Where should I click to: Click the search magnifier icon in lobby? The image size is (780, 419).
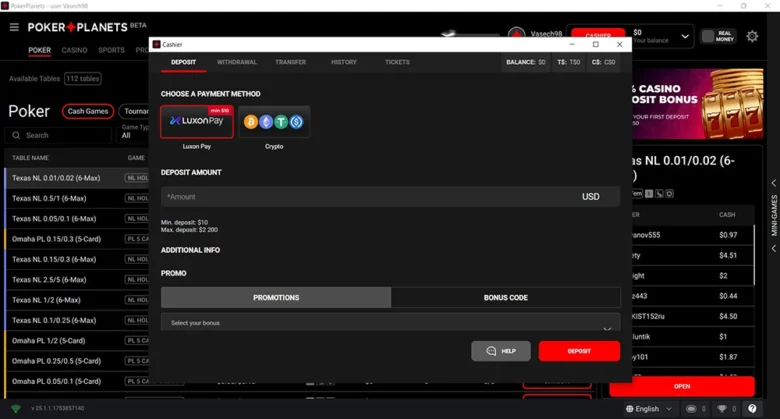coord(16,135)
